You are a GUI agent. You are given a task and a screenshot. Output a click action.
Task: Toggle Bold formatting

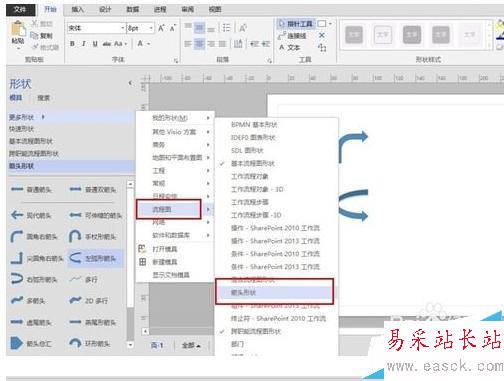[x=72, y=44]
